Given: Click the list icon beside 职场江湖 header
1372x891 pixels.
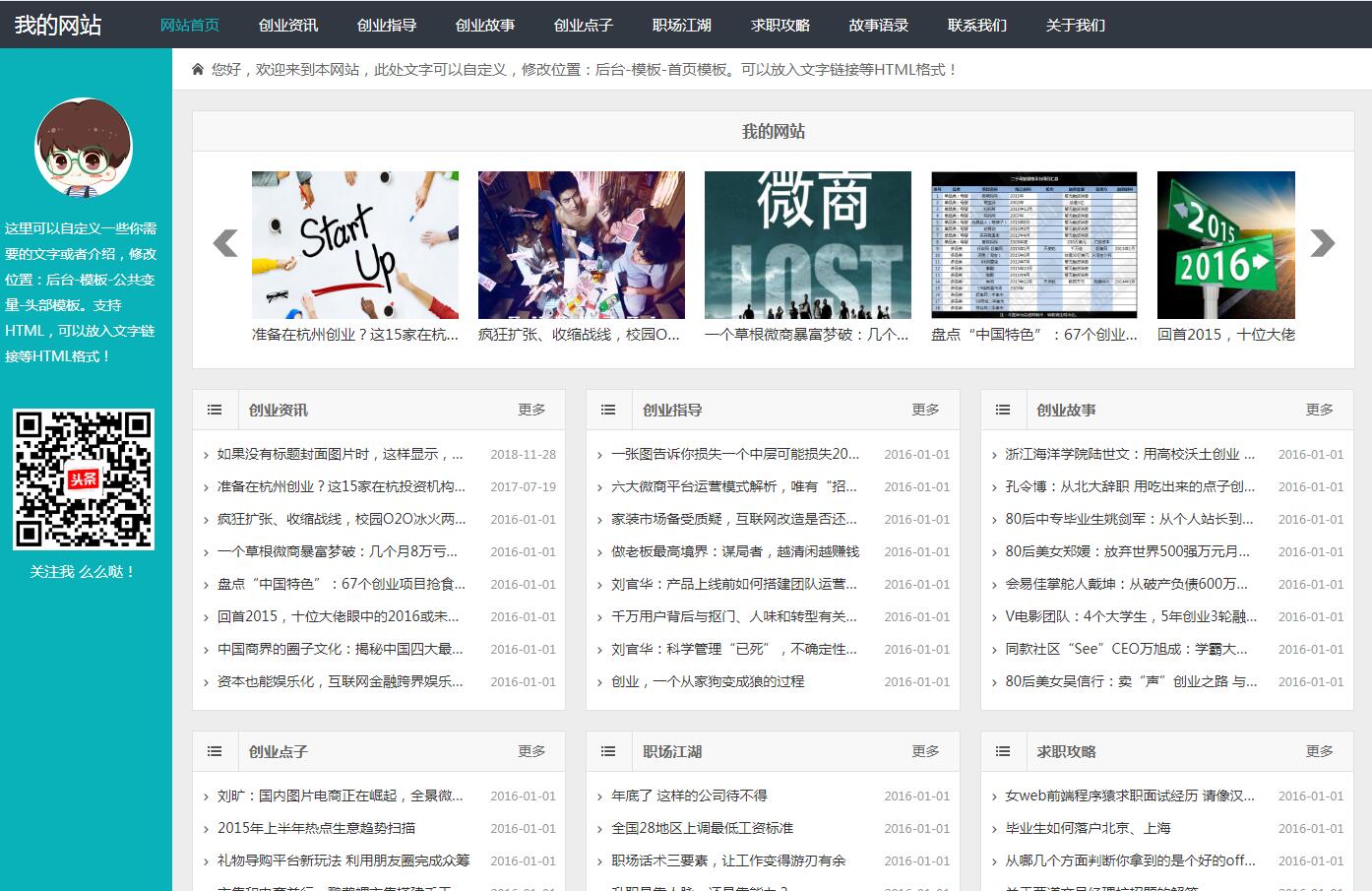Looking at the screenshot, I should point(609,750).
